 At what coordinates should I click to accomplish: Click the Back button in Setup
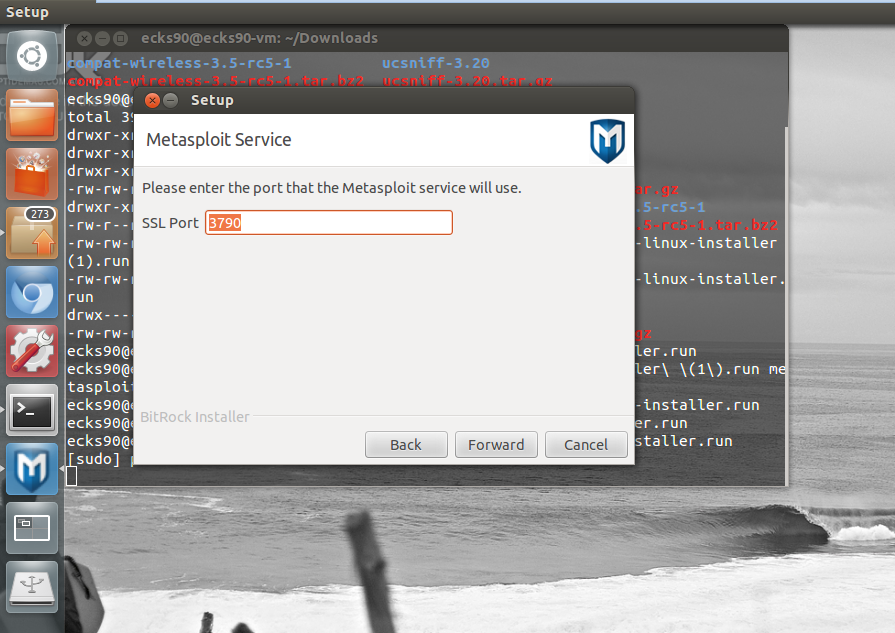tap(406, 445)
